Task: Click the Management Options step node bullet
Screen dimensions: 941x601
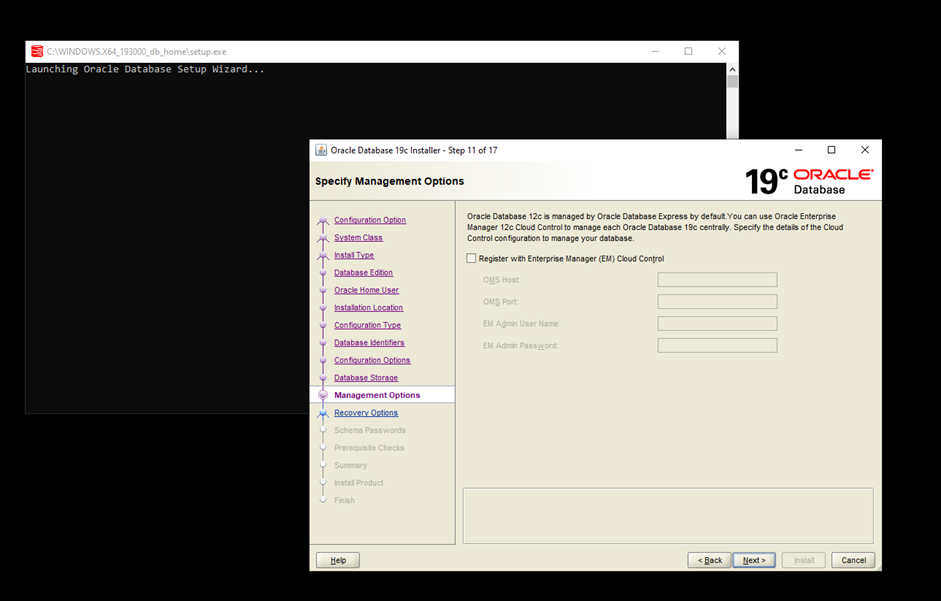Action: point(323,395)
